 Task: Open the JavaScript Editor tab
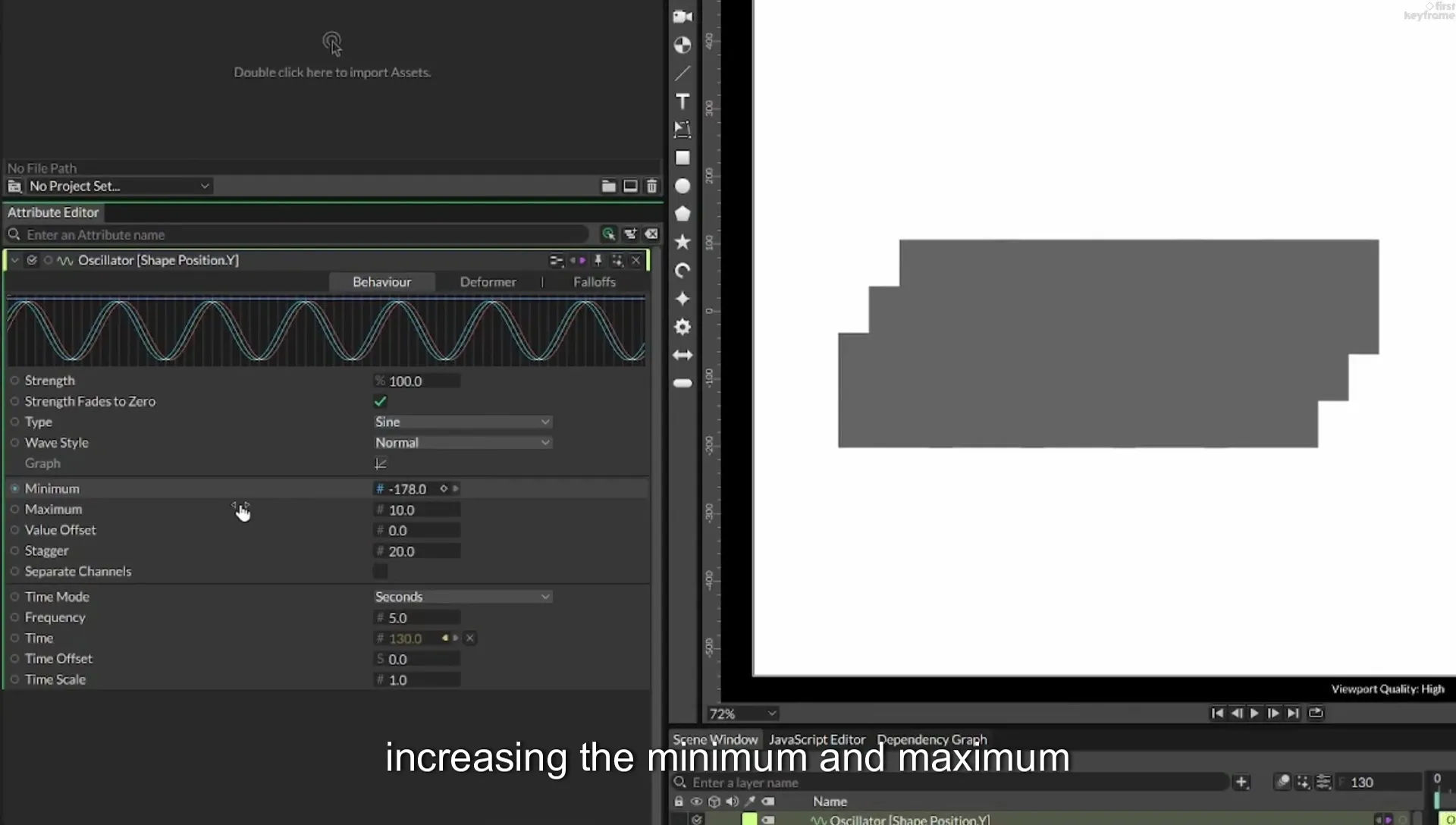[817, 739]
